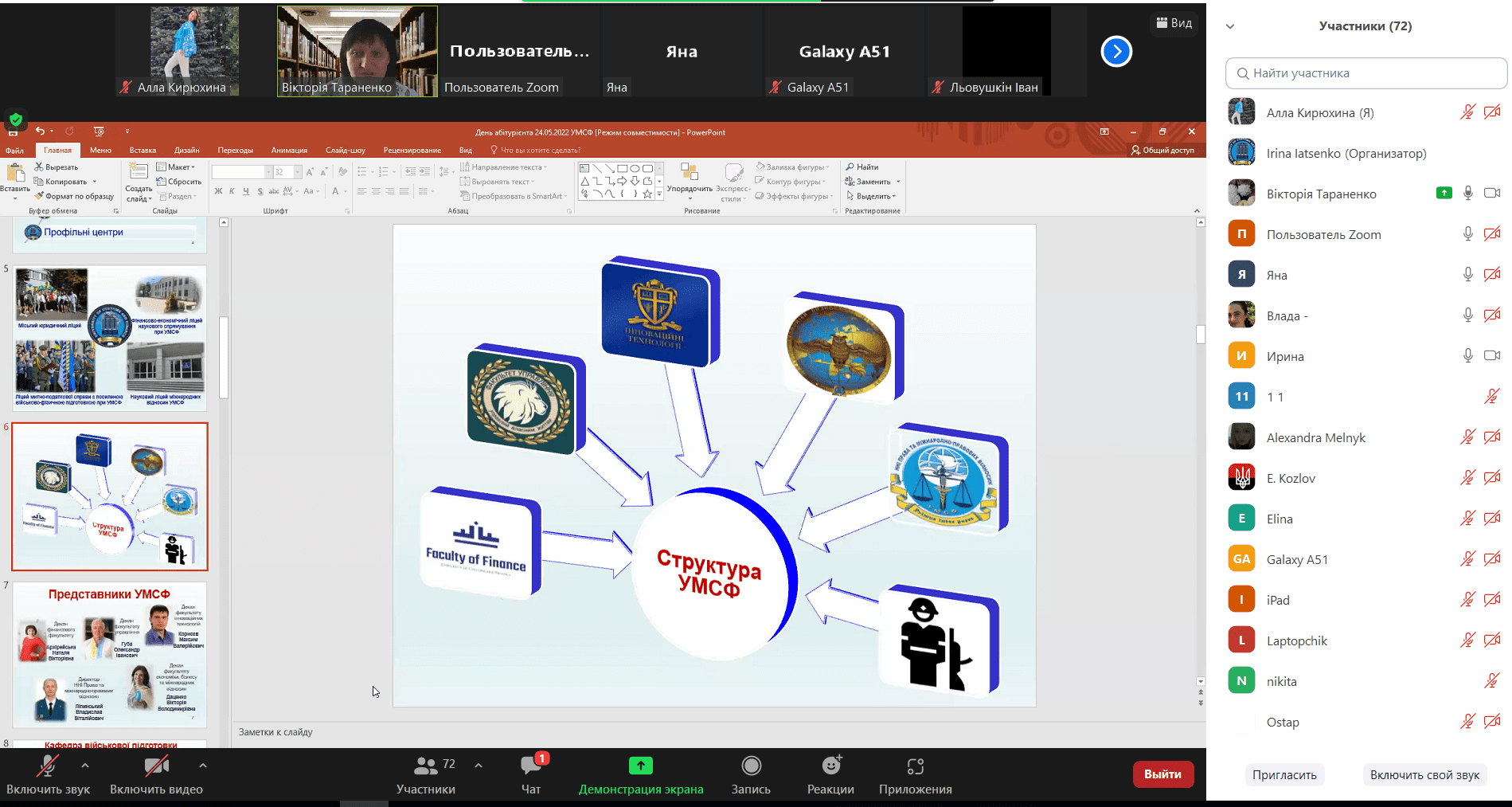Toggle Вікторія Тараненко microphone in list
The height and width of the screenshot is (807, 1512).
pyautogui.click(x=1468, y=194)
